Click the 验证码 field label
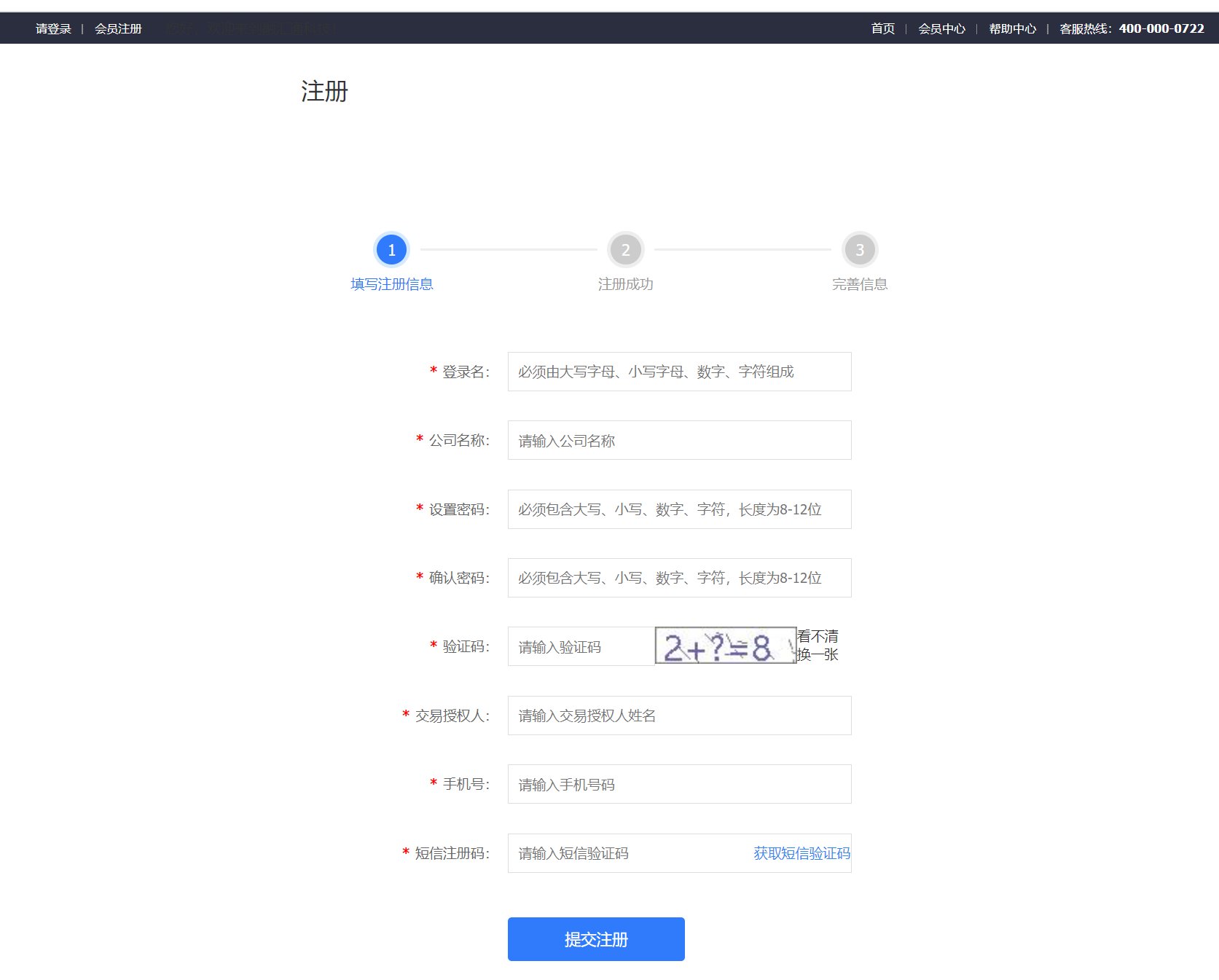 pos(466,646)
